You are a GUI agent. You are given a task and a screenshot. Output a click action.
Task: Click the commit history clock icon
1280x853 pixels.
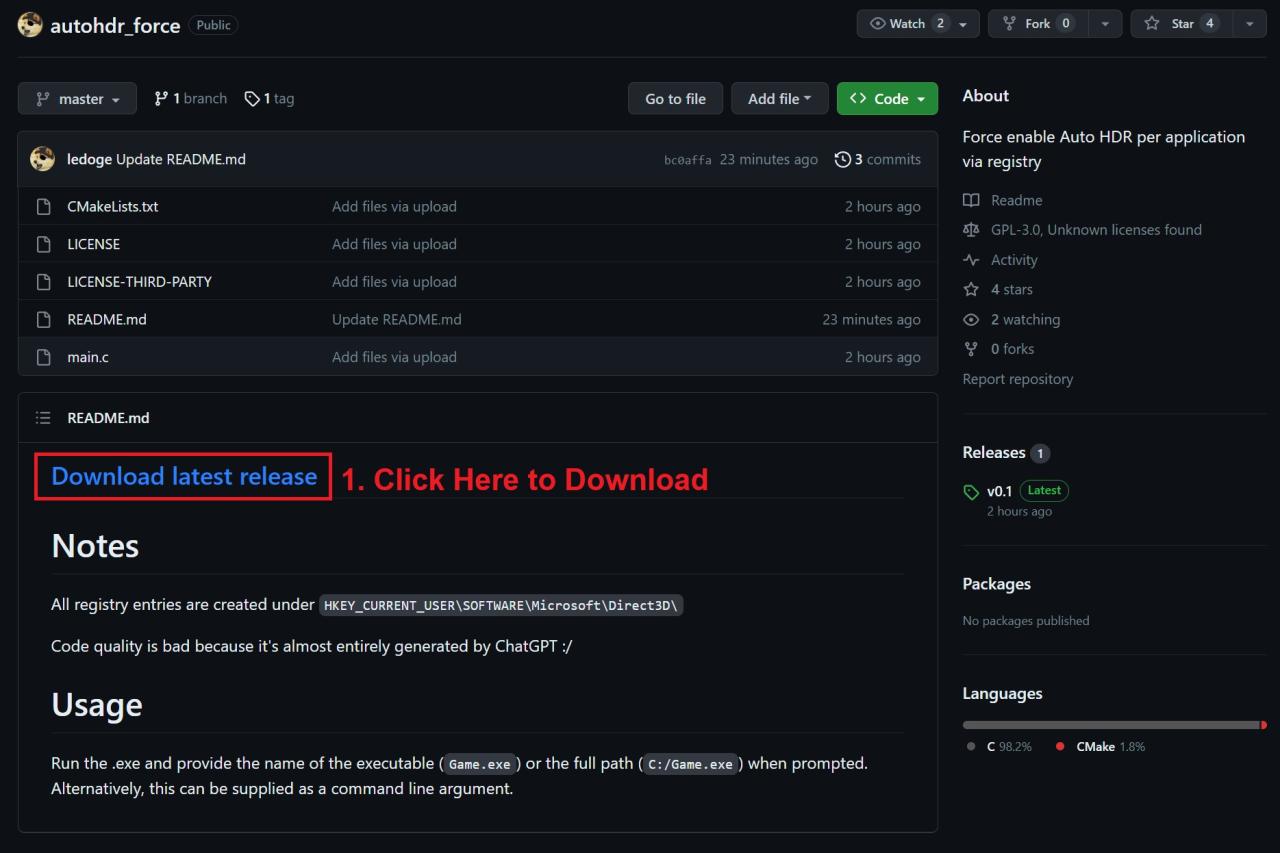pos(843,159)
